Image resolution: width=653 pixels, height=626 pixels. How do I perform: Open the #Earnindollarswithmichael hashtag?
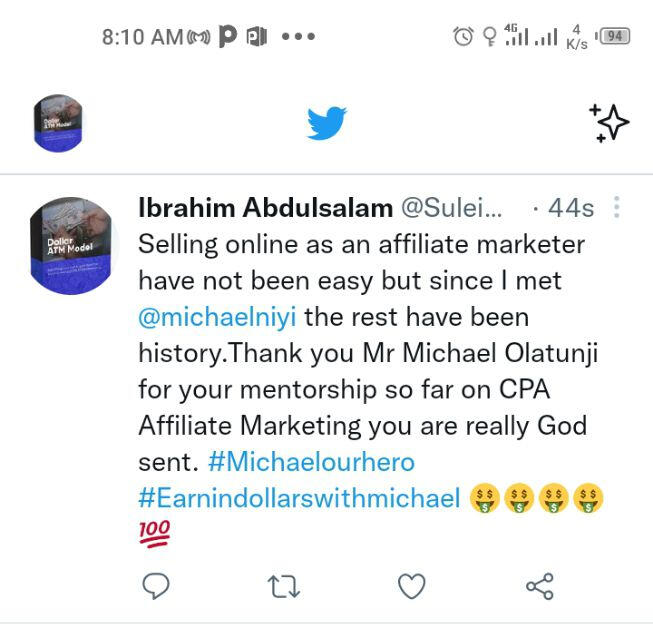coord(299,498)
